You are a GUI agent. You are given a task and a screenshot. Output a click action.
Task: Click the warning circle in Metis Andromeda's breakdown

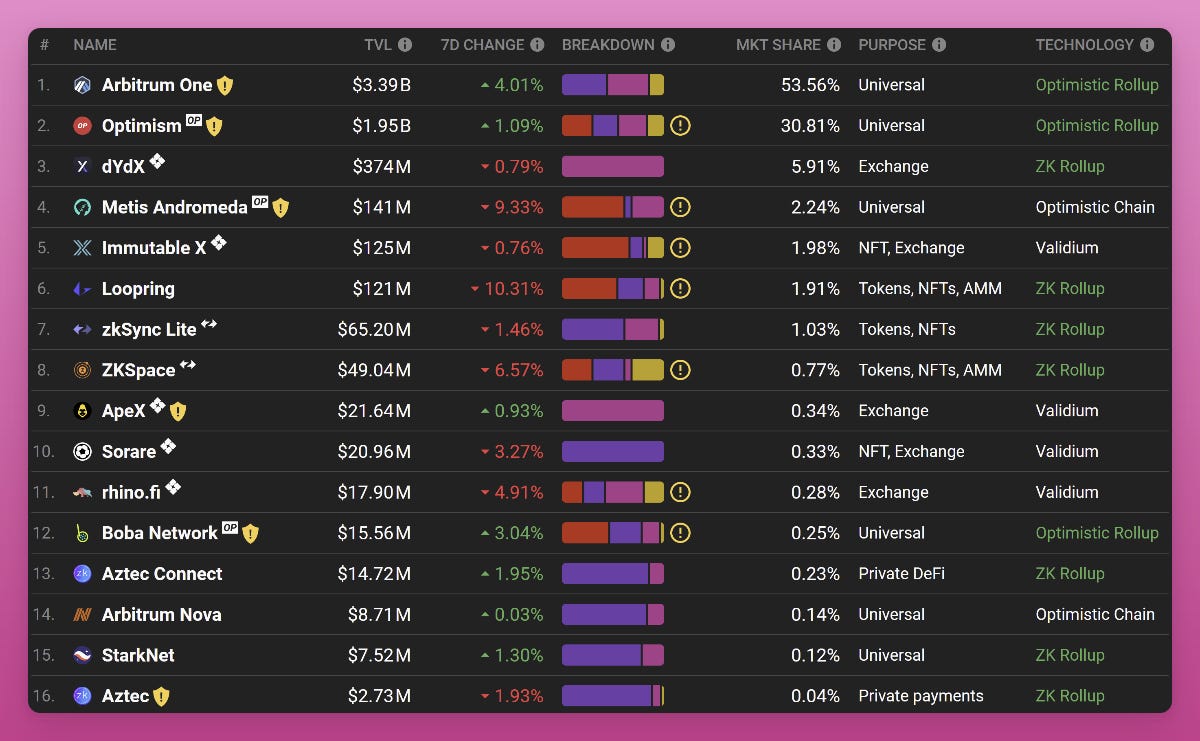[680, 207]
